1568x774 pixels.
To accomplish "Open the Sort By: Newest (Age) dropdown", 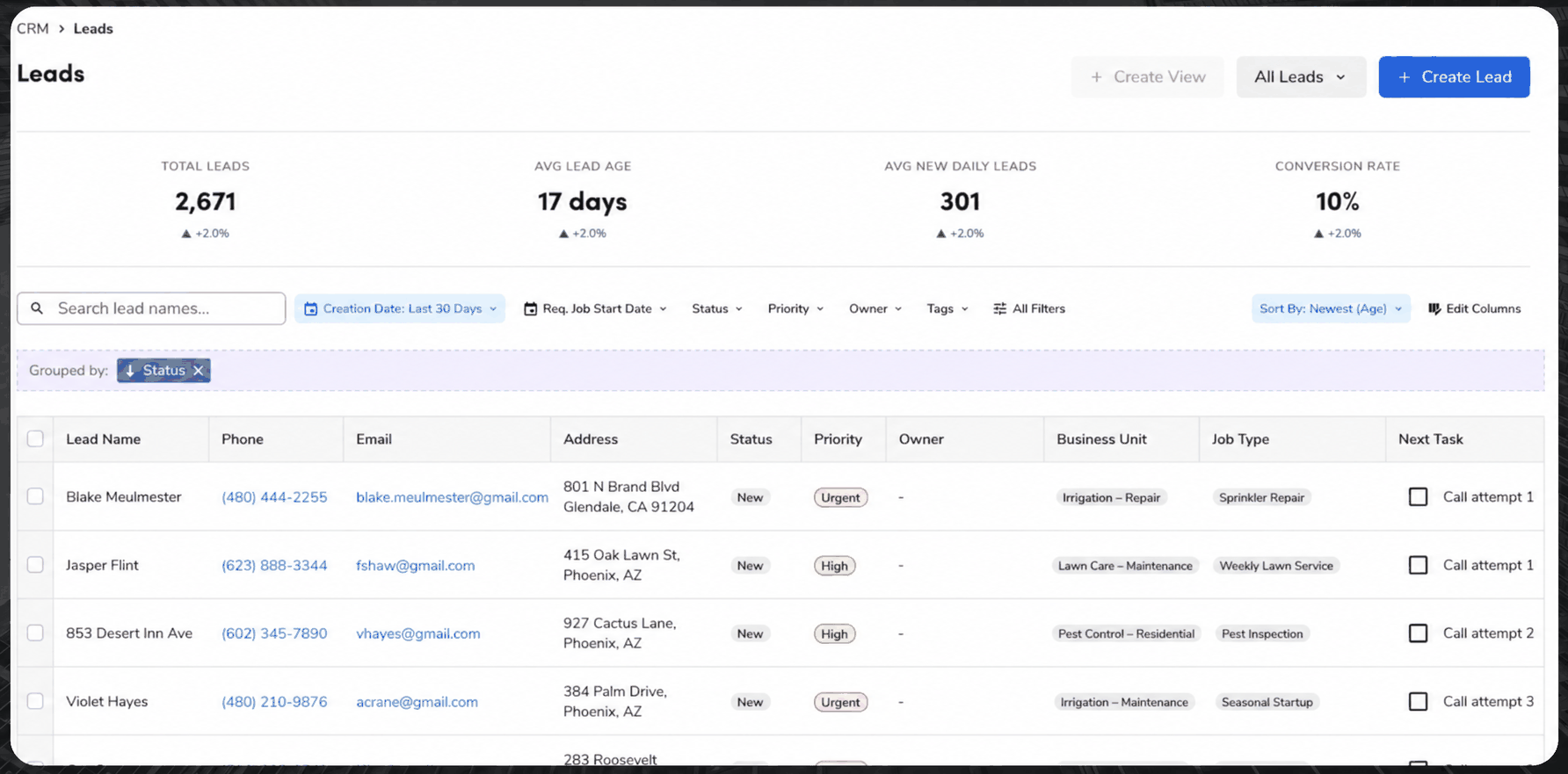I will pyautogui.click(x=1331, y=308).
